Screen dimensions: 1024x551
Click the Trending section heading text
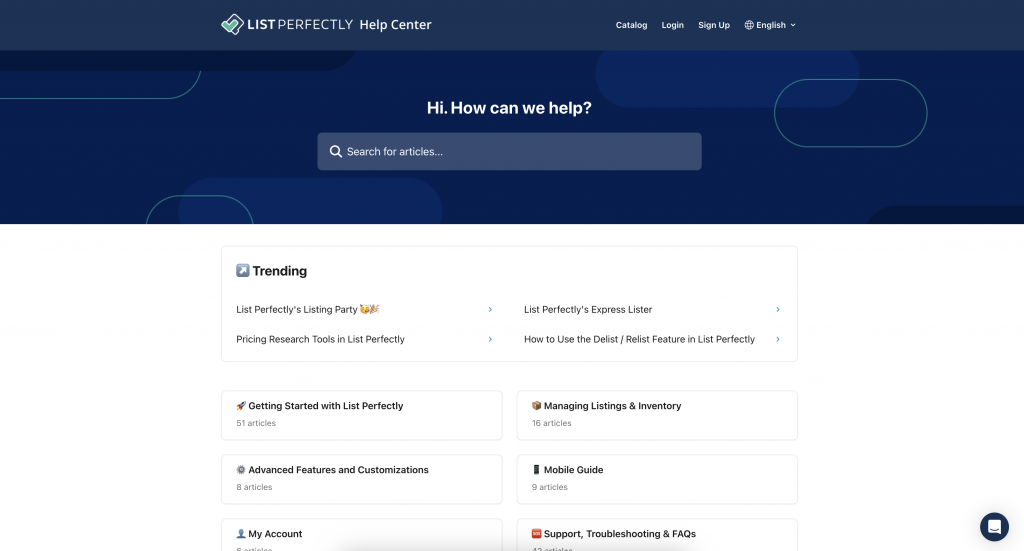pos(280,271)
